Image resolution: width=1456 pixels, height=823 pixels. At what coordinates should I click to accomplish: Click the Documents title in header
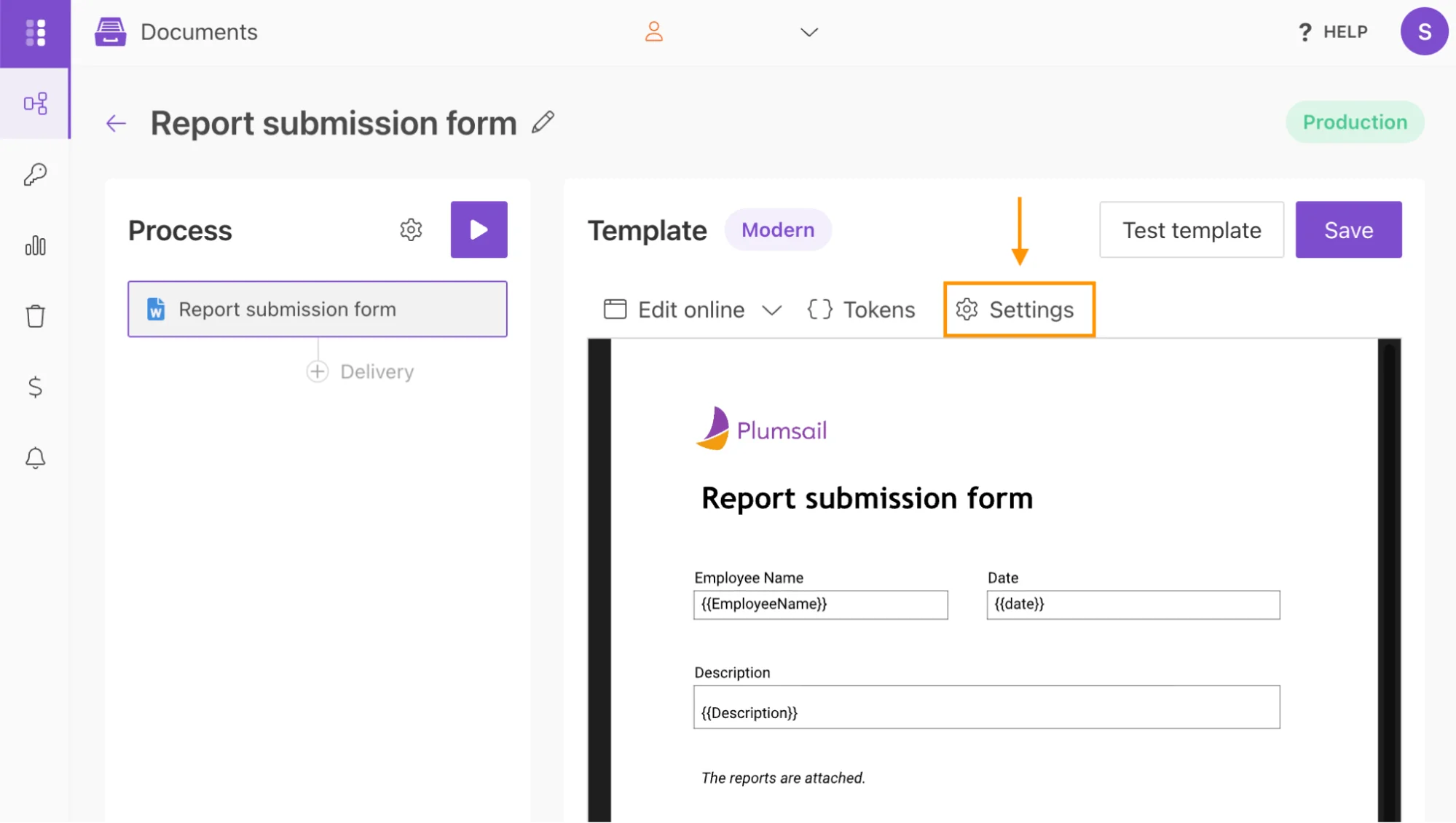[199, 32]
